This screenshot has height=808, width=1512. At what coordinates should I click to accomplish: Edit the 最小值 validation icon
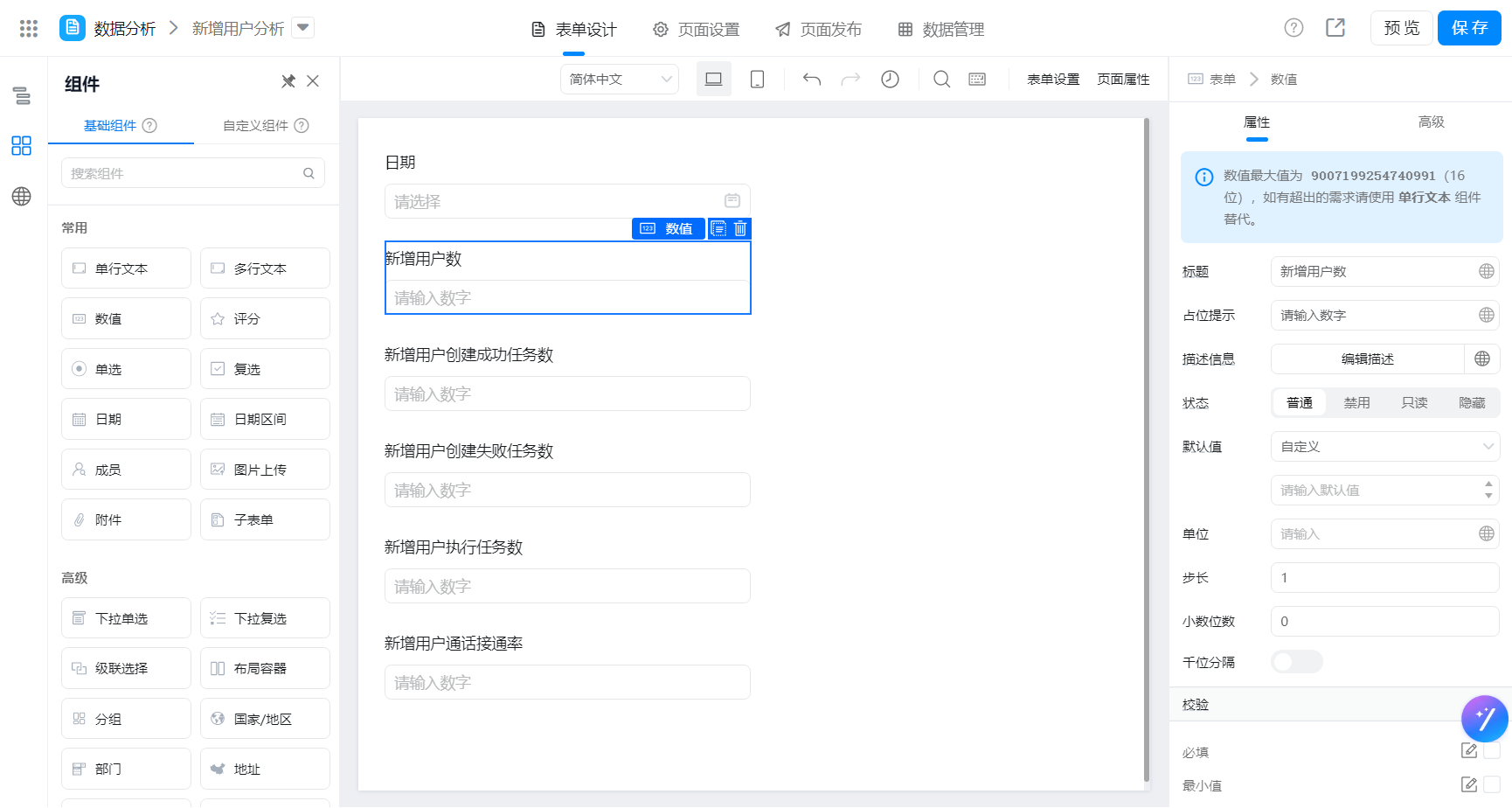click(x=1468, y=784)
